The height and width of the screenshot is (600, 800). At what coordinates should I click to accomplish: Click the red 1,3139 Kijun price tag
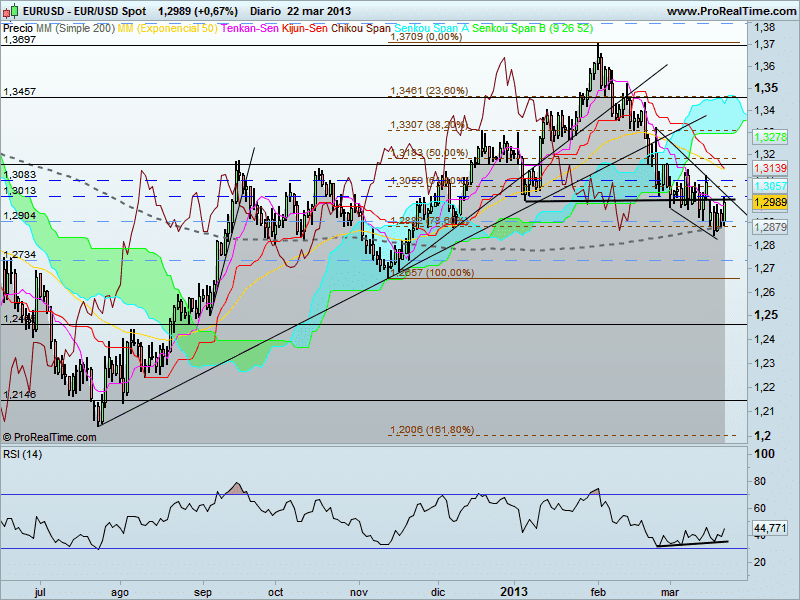coord(770,168)
